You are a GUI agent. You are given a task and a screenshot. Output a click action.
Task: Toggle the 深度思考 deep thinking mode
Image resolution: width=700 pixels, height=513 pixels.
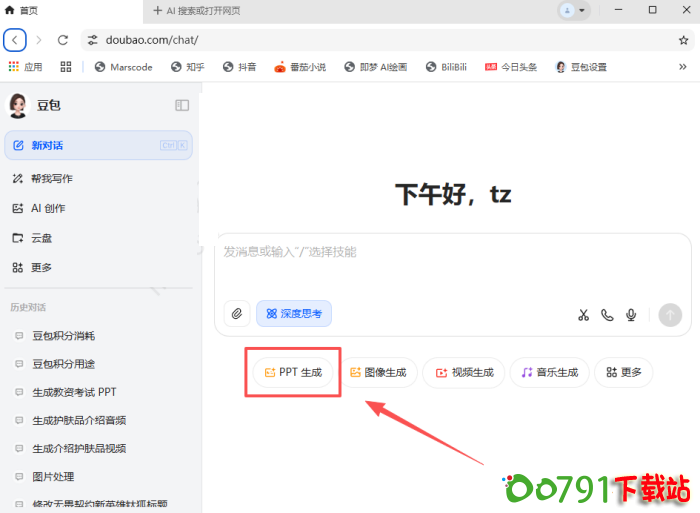294,314
